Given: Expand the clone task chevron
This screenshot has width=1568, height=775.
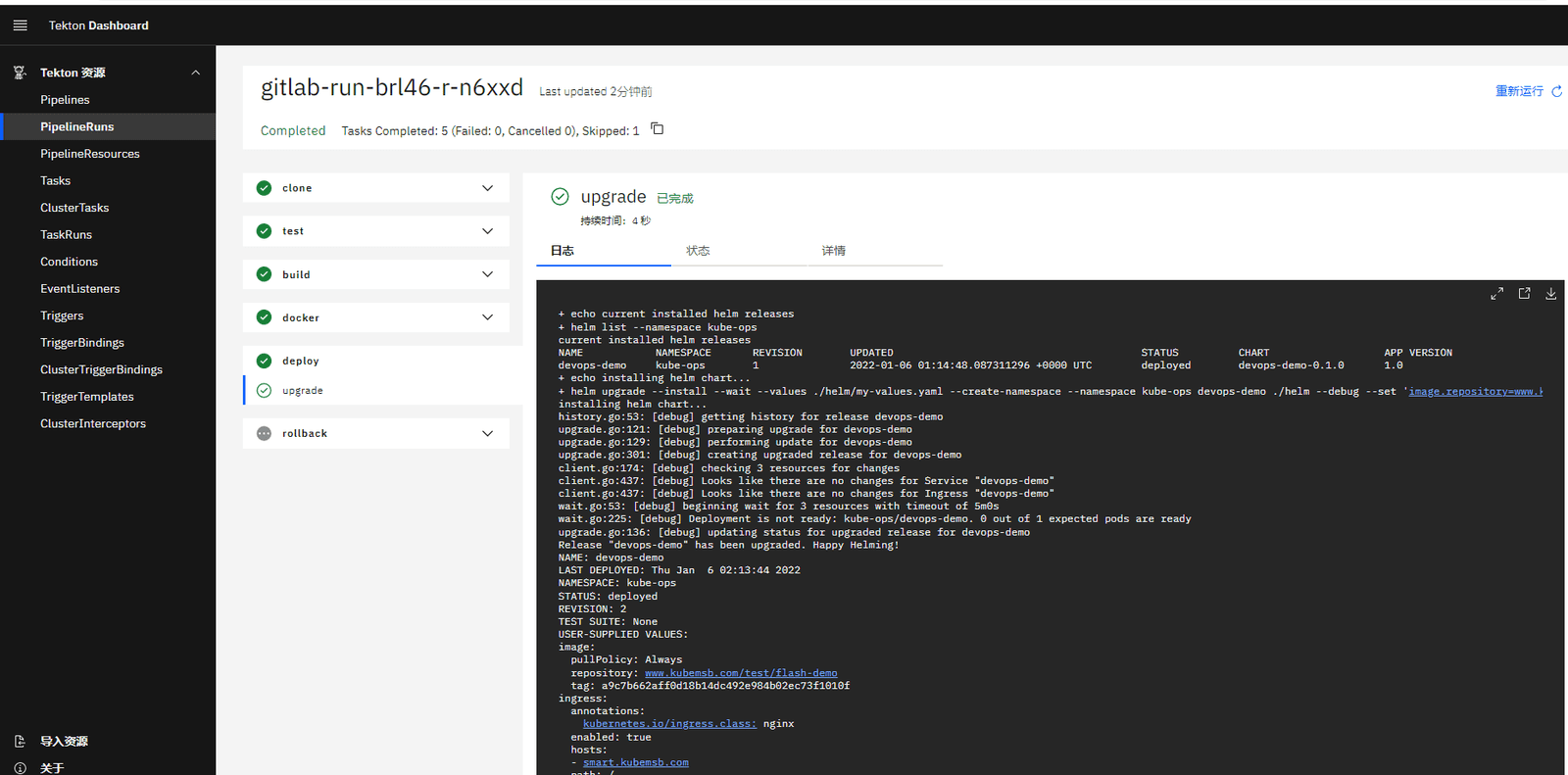Looking at the screenshot, I should 487,188.
